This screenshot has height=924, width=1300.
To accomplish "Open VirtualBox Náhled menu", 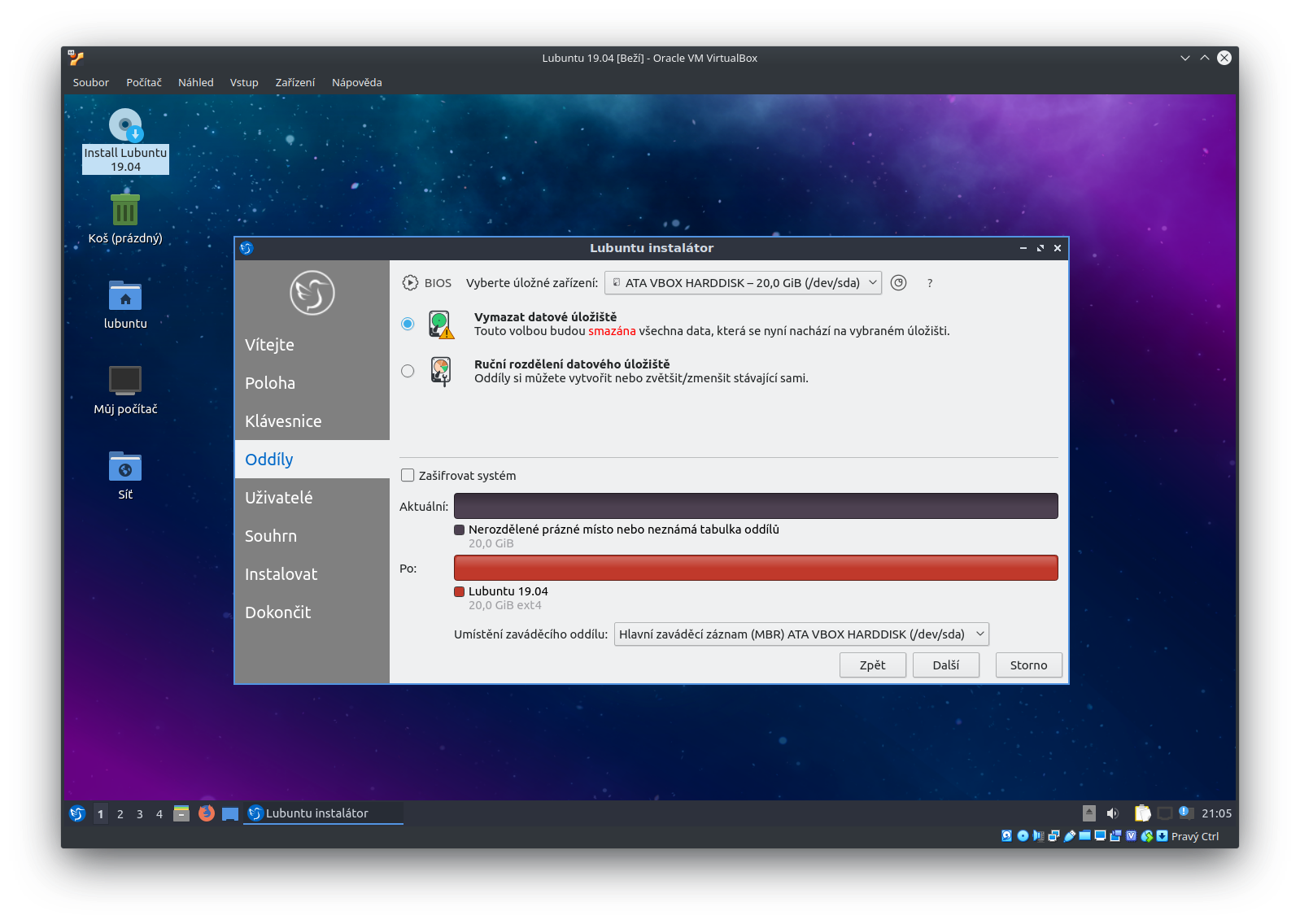I will click(x=196, y=82).
